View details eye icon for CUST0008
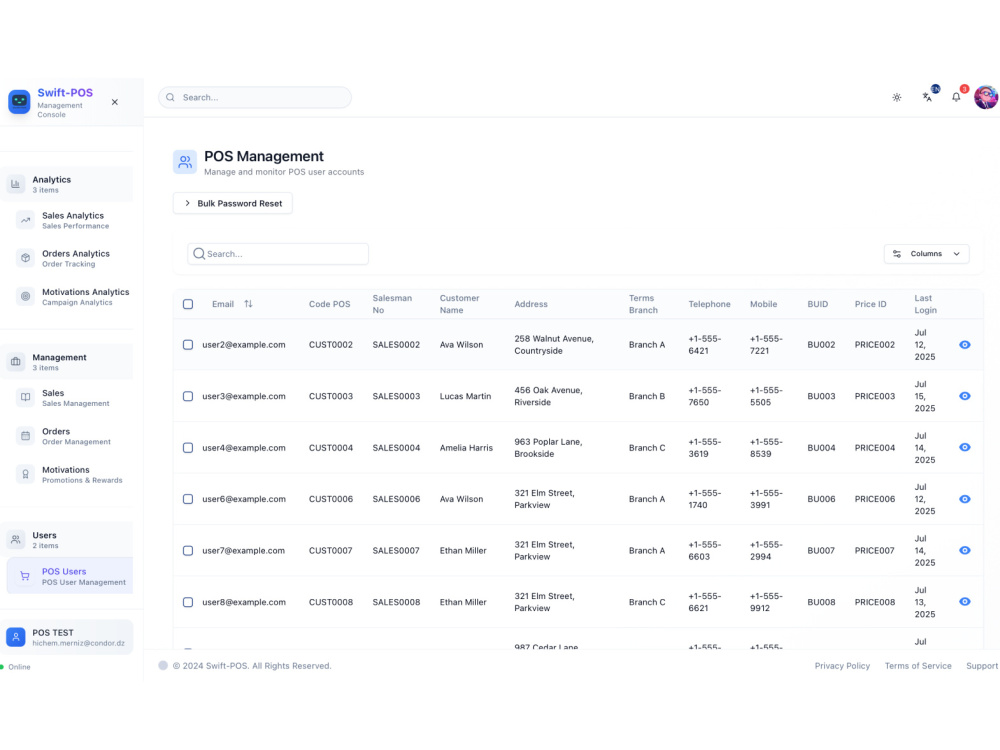Screen dimensions: 1000x750 coord(965,602)
